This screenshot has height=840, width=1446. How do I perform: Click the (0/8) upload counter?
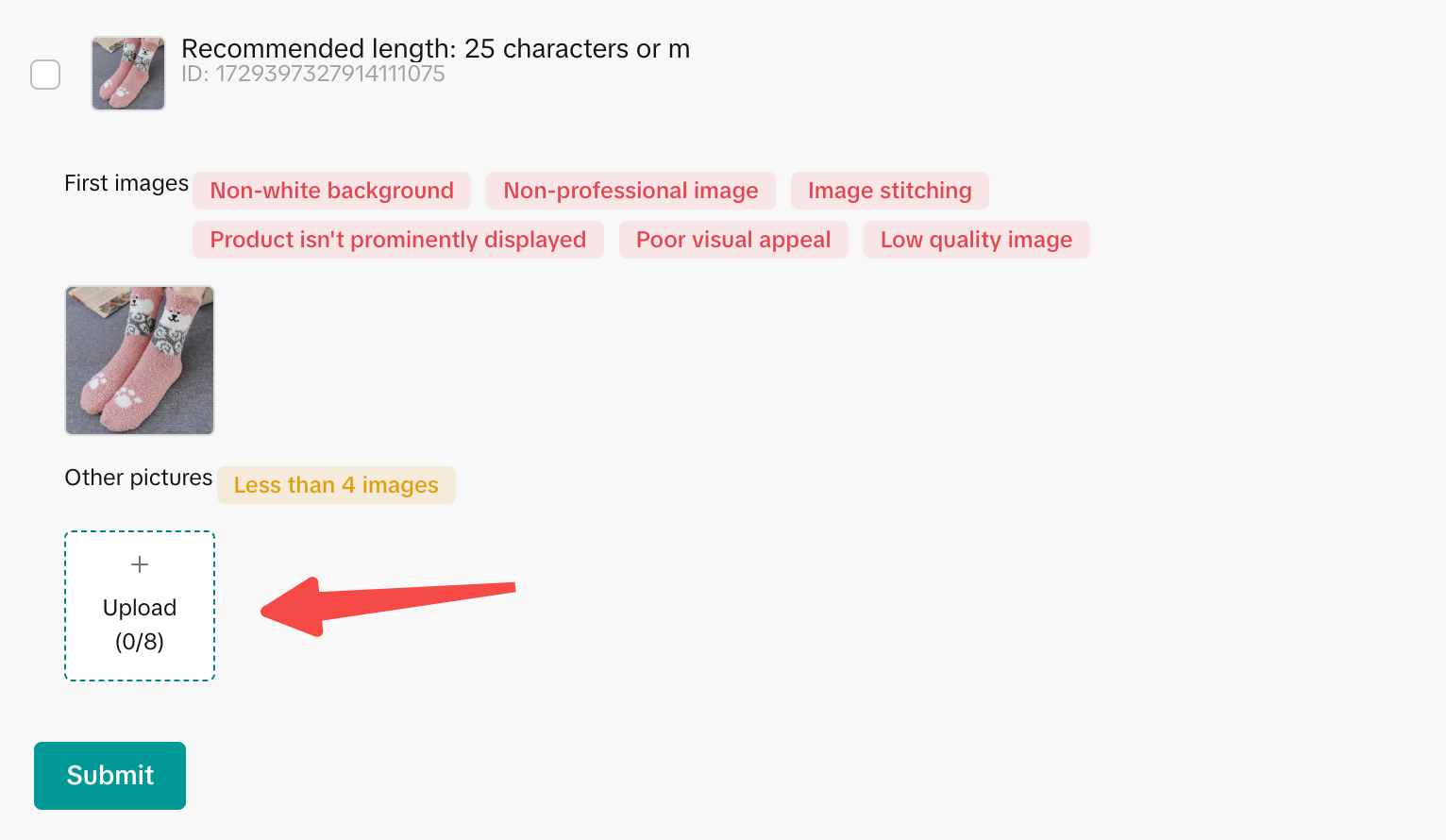click(140, 642)
